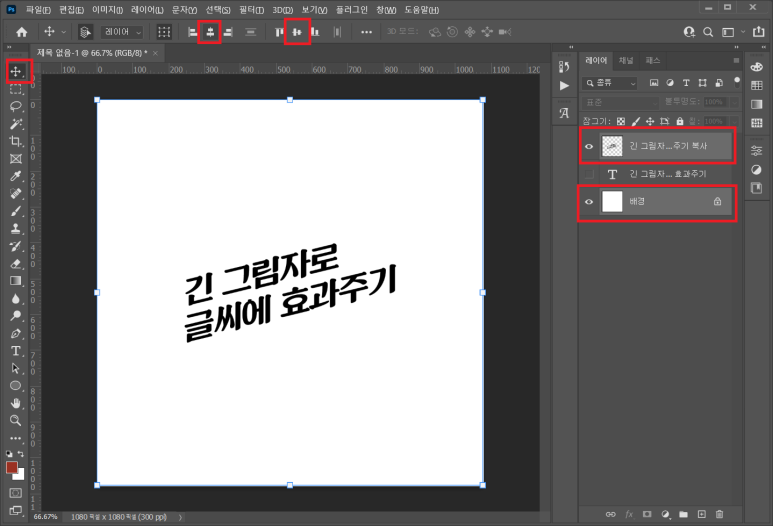Select the Eraser tool

16,263
